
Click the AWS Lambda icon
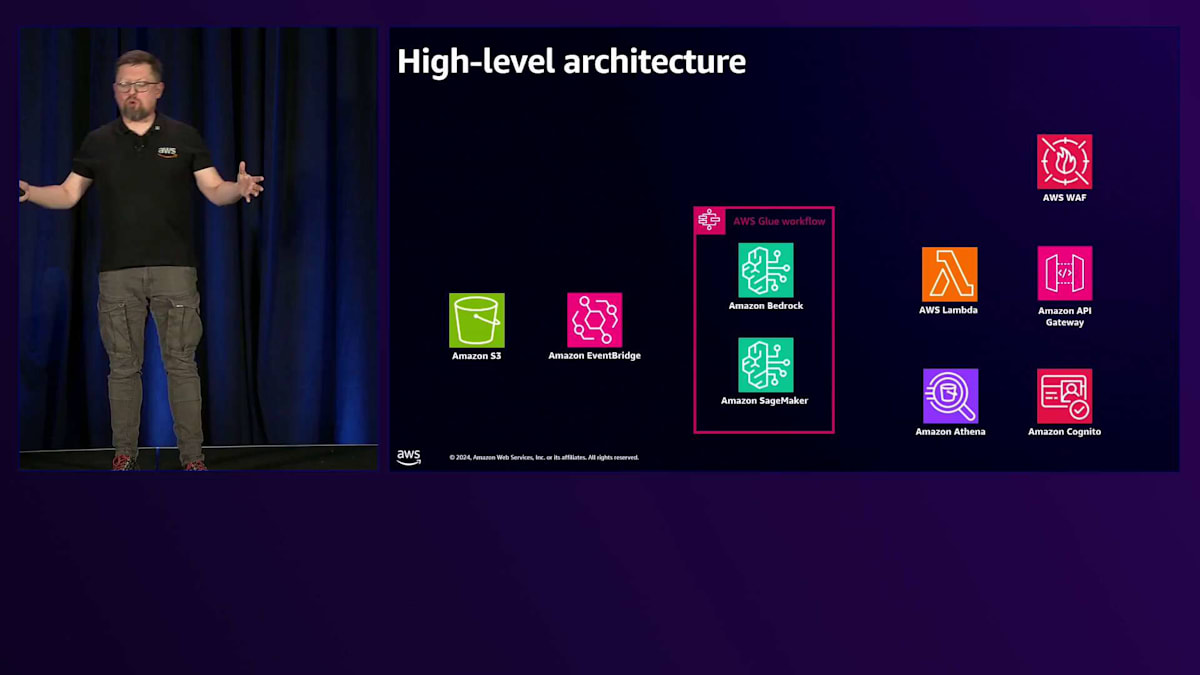(x=949, y=274)
